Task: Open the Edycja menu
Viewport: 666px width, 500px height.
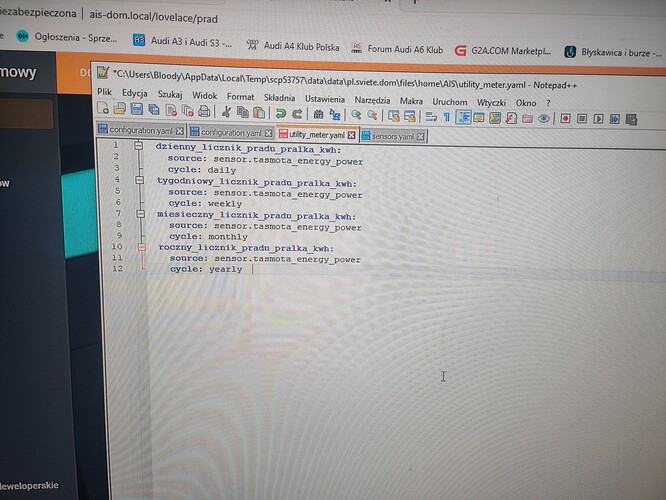Action: [135, 93]
